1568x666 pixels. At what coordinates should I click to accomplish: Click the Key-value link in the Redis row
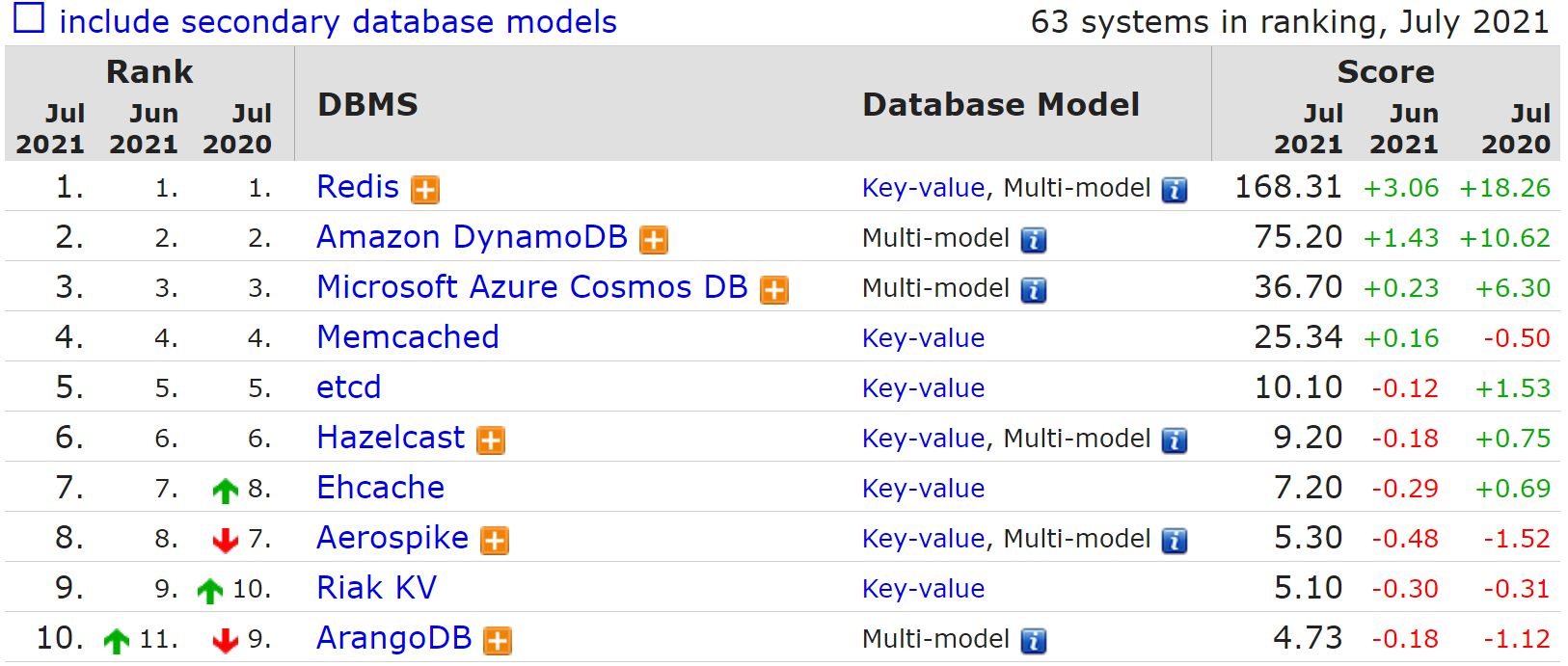point(923,188)
